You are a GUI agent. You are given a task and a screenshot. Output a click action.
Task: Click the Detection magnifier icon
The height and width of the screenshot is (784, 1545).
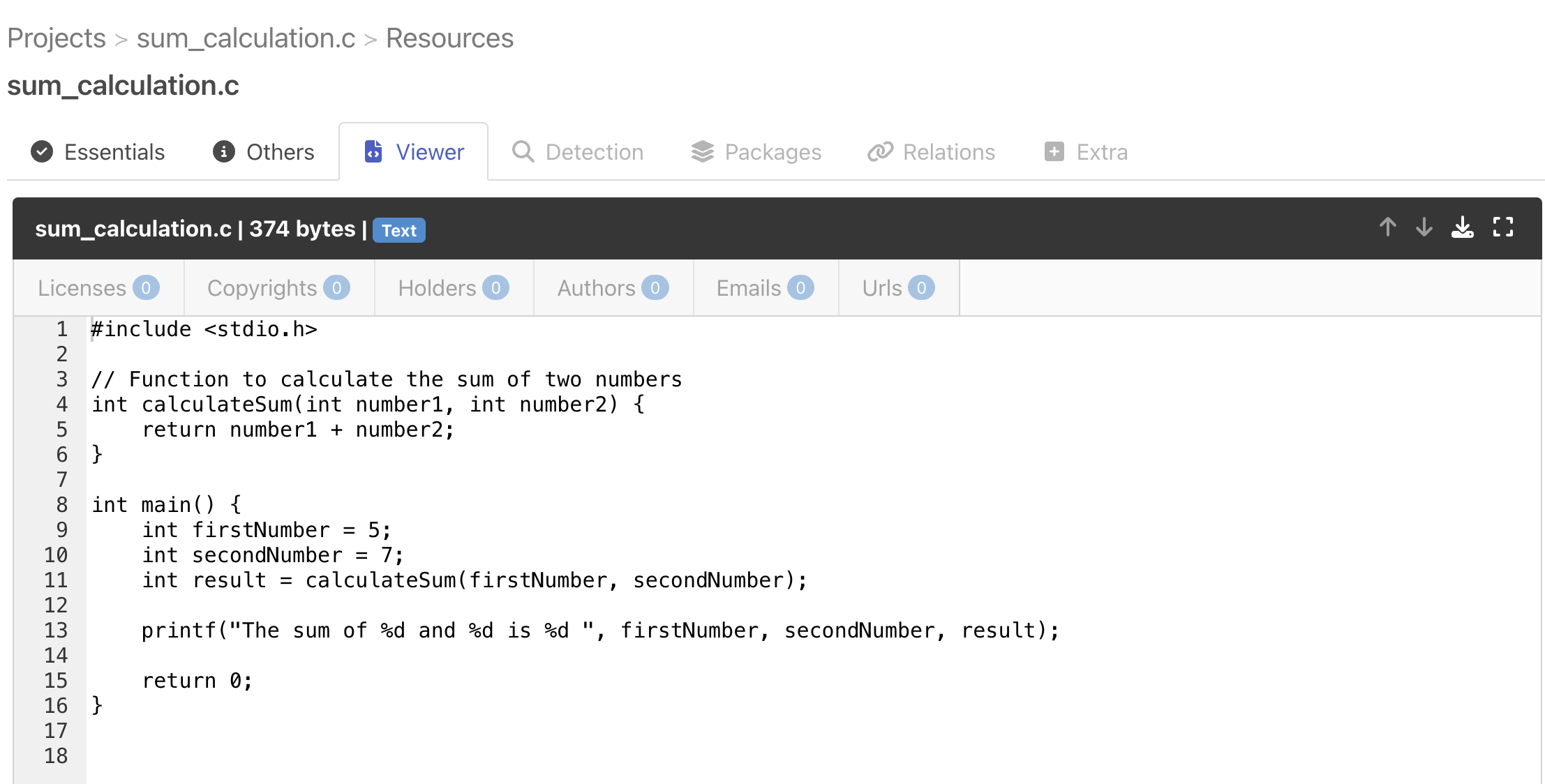(x=523, y=151)
